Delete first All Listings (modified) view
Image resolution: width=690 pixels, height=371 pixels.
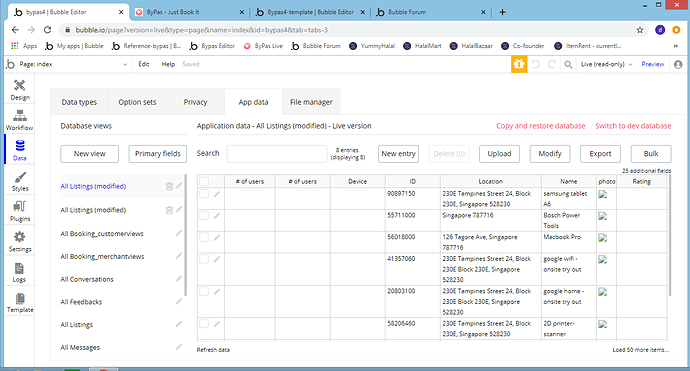tap(169, 187)
